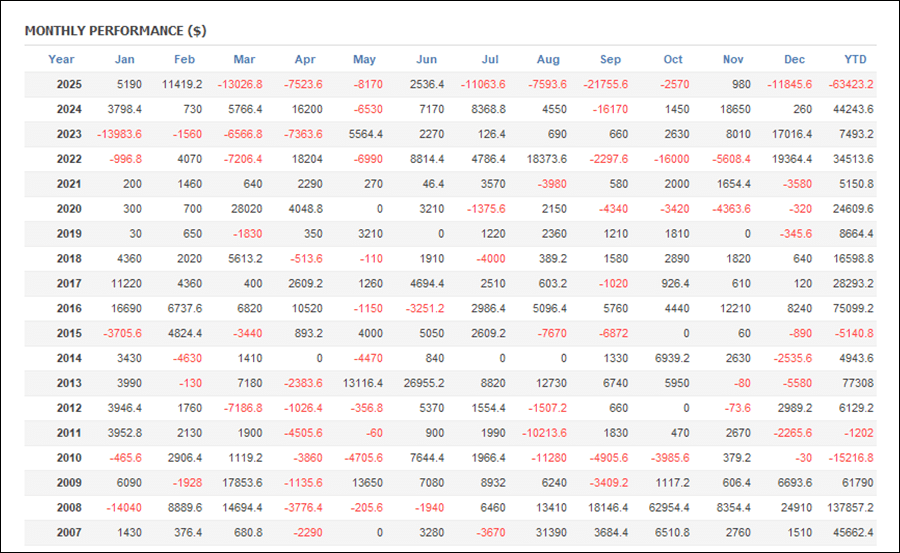Click the Sep column header
900x553 pixels.
coord(610,59)
